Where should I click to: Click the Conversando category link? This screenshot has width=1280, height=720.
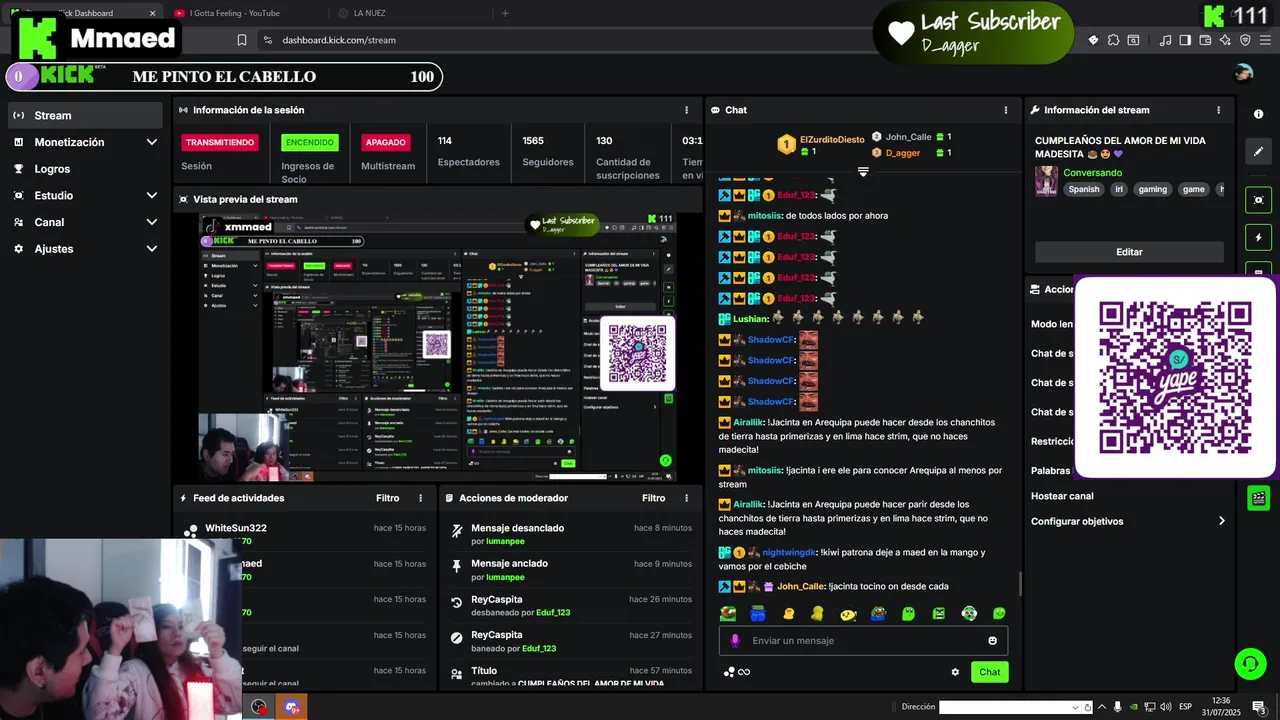pos(1092,173)
